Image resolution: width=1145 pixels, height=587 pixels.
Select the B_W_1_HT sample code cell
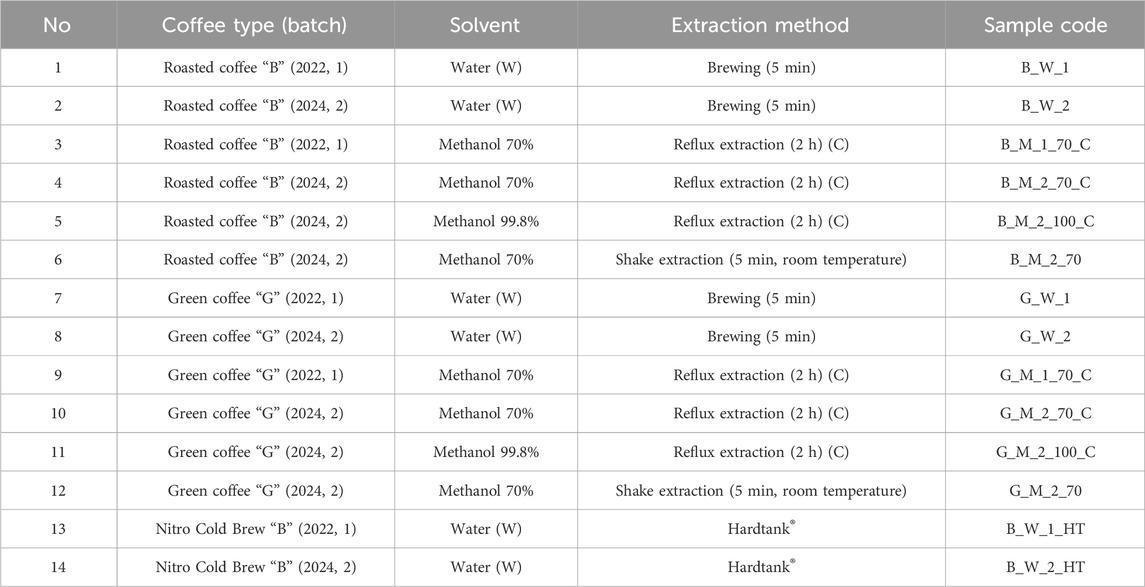[1045, 529]
